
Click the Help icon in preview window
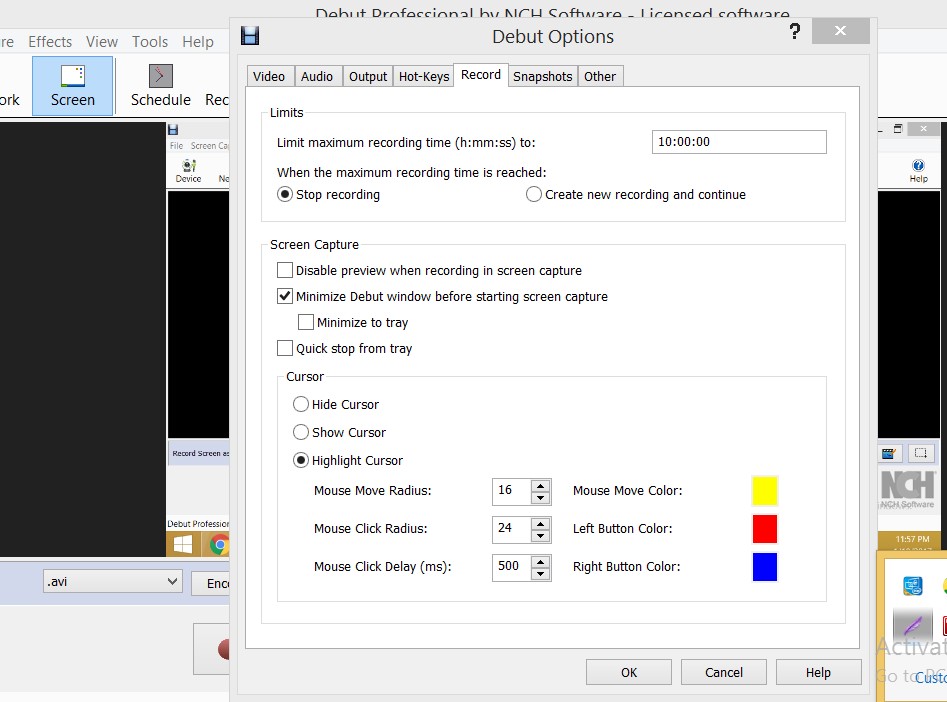[x=918, y=170]
